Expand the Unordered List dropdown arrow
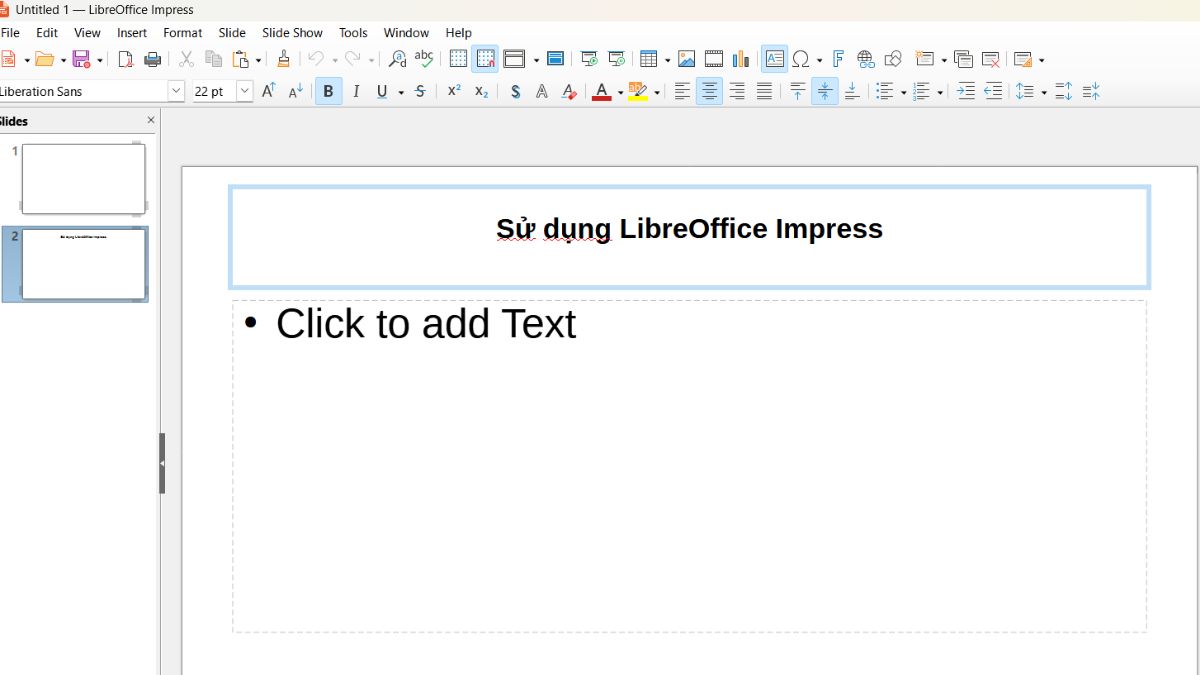 903,92
